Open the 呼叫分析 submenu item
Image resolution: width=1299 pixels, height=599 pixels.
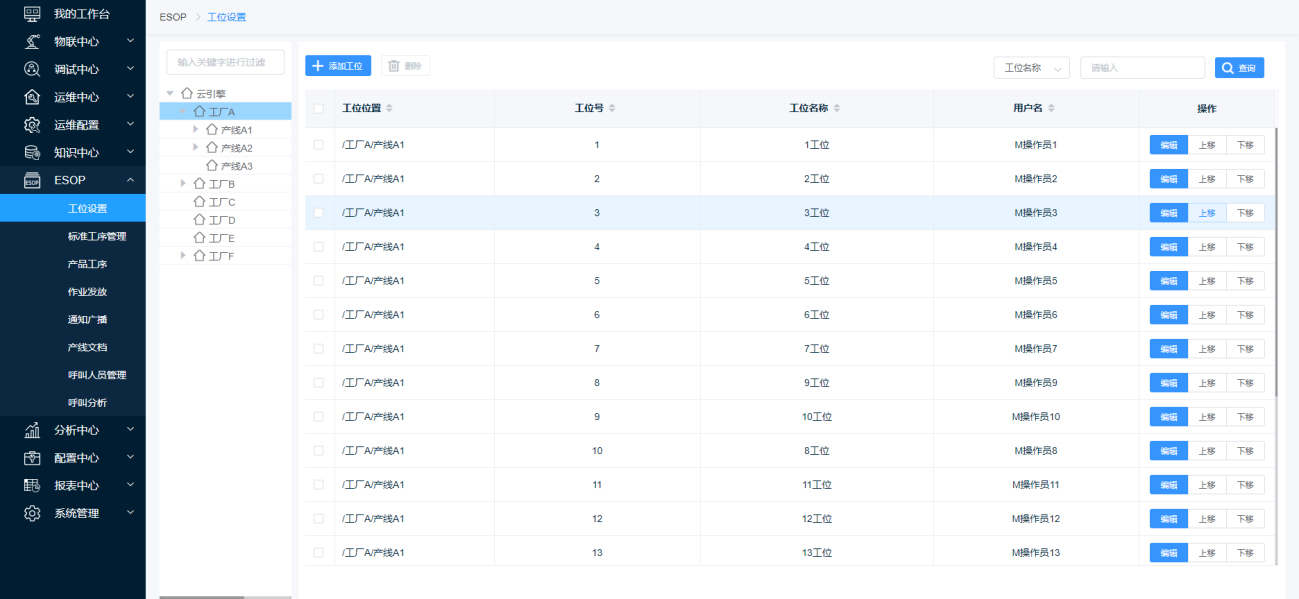73,403
